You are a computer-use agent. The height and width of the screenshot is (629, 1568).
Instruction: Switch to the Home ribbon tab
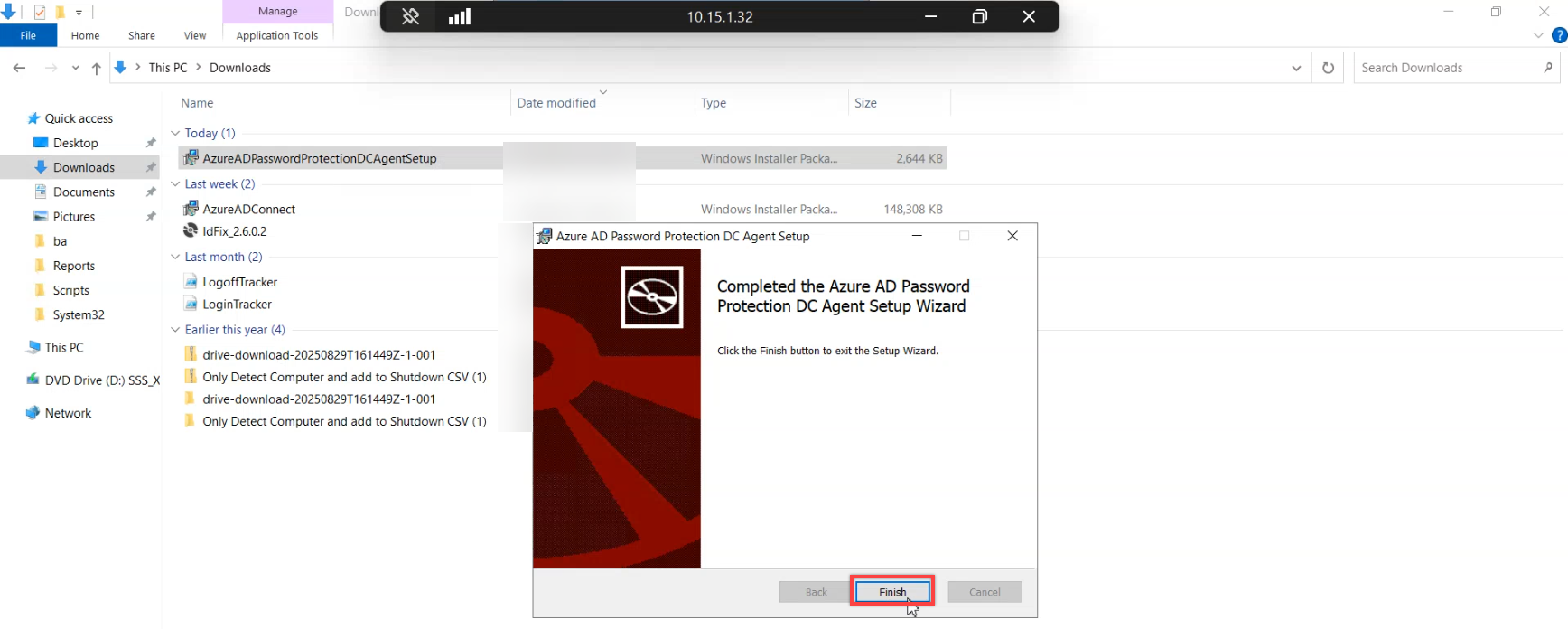(x=86, y=35)
